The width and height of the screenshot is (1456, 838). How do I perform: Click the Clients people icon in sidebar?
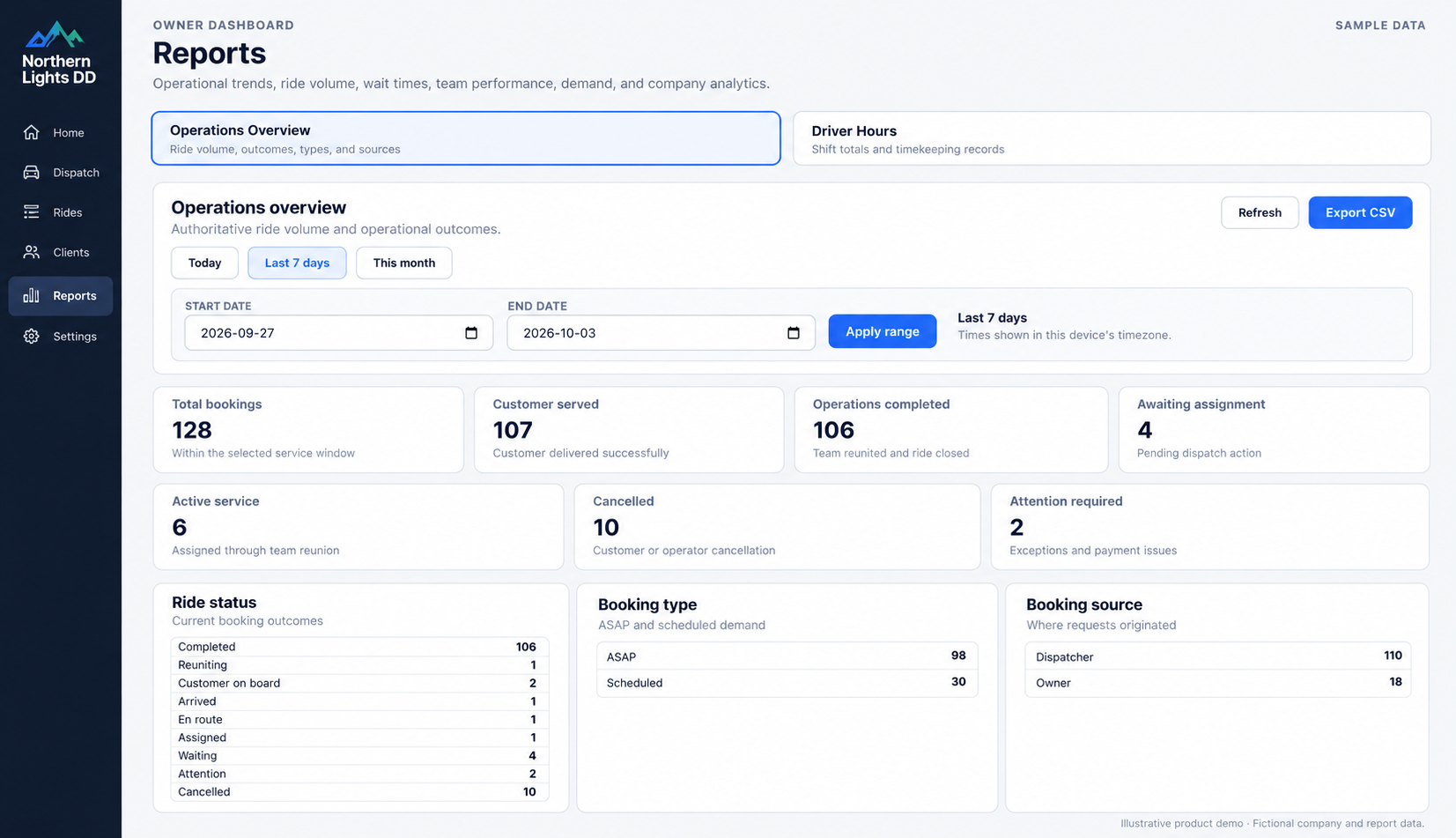click(x=32, y=252)
